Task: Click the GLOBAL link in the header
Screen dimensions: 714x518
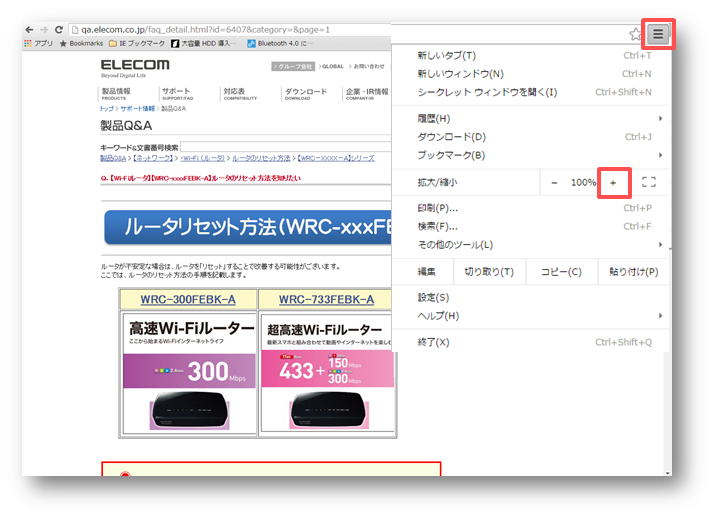Action: click(332, 66)
